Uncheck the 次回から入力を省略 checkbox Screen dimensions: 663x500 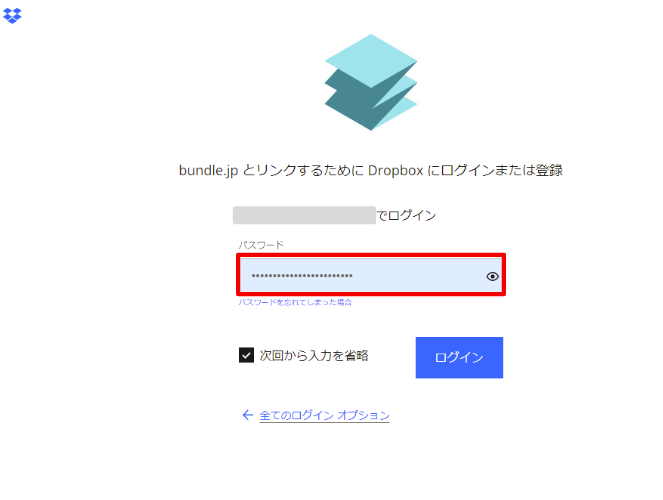pyautogui.click(x=246, y=355)
